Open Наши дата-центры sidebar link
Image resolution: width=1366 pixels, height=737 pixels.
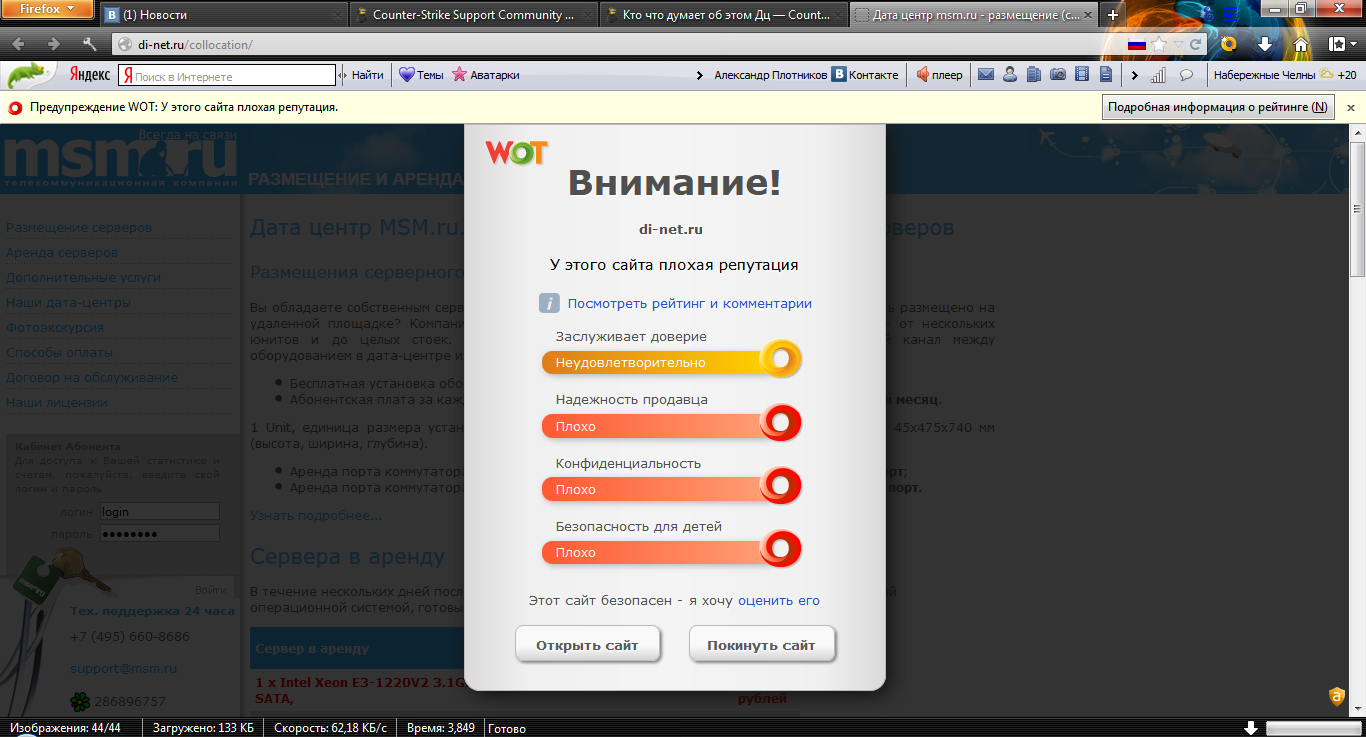(x=68, y=302)
